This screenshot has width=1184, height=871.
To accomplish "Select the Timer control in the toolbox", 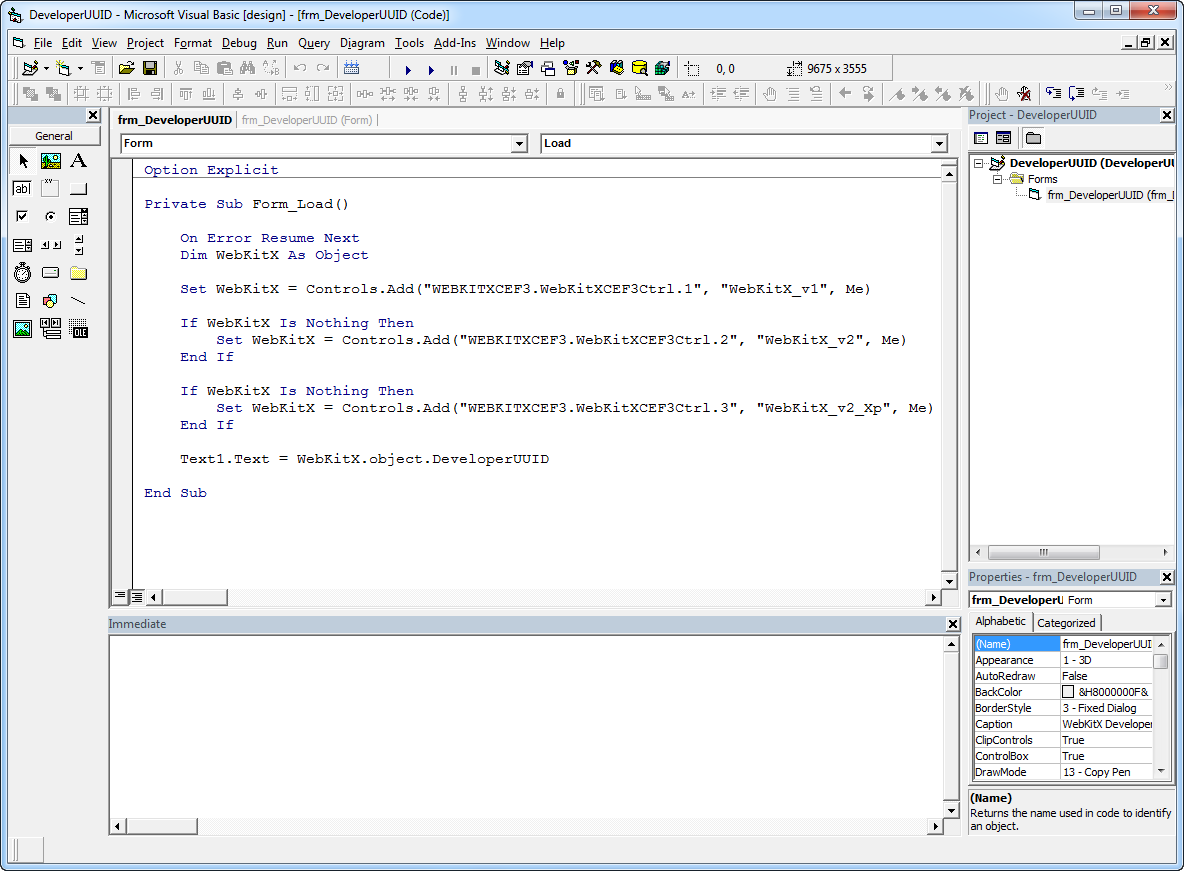I will pyautogui.click(x=23, y=273).
